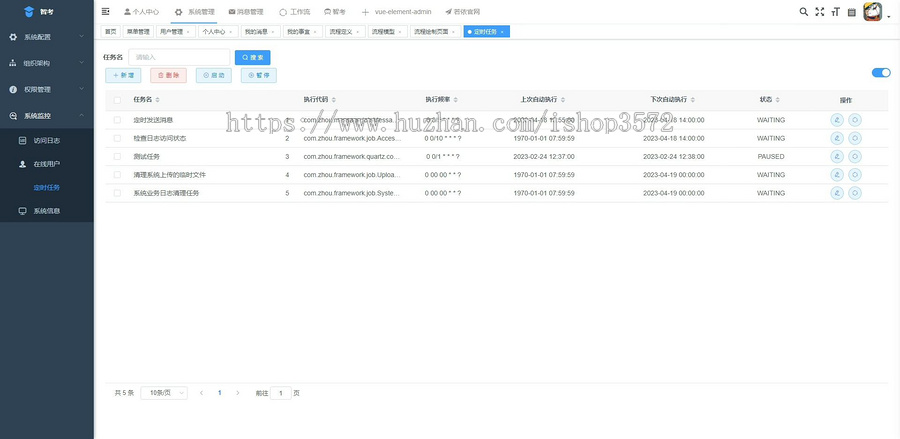This screenshot has width=900, height=439.
Task: Check the box for 清理系统上传的临时文件 row
Action: tap(117, 174)
